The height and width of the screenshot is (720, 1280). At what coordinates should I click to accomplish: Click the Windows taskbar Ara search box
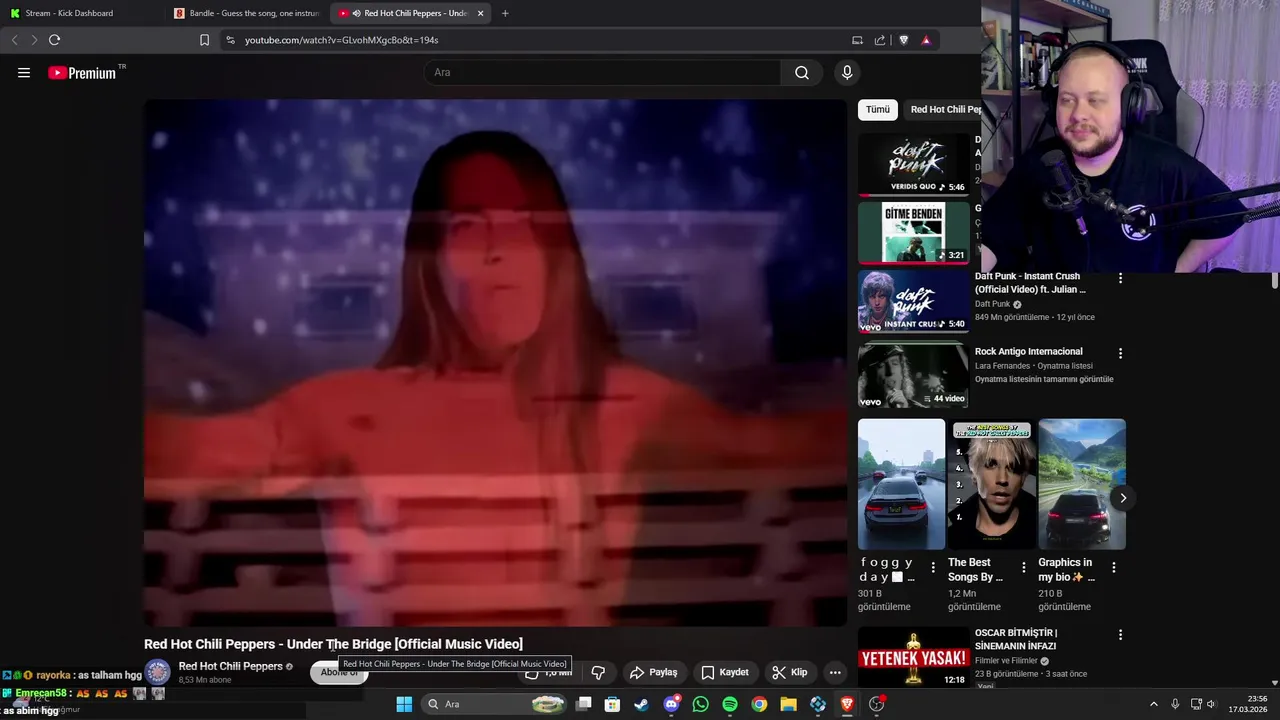pyautogui.click(x=494, y=704)
